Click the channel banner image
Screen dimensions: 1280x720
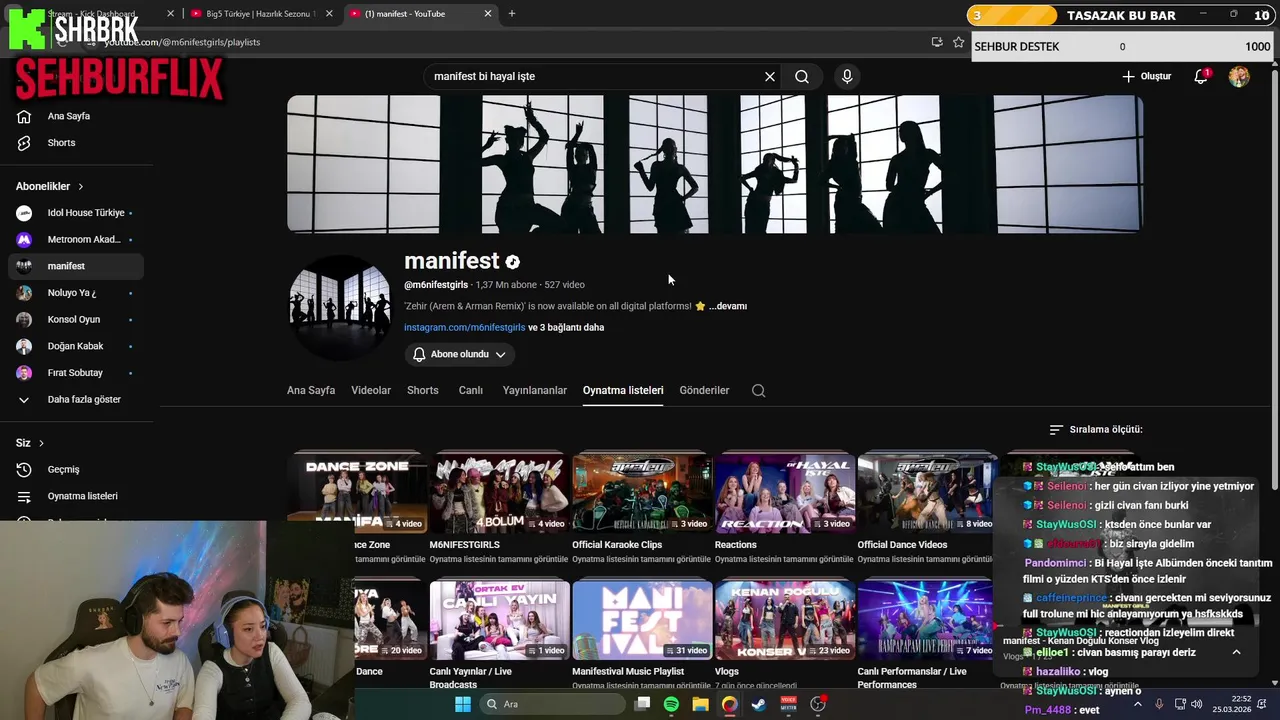[715, 164]
